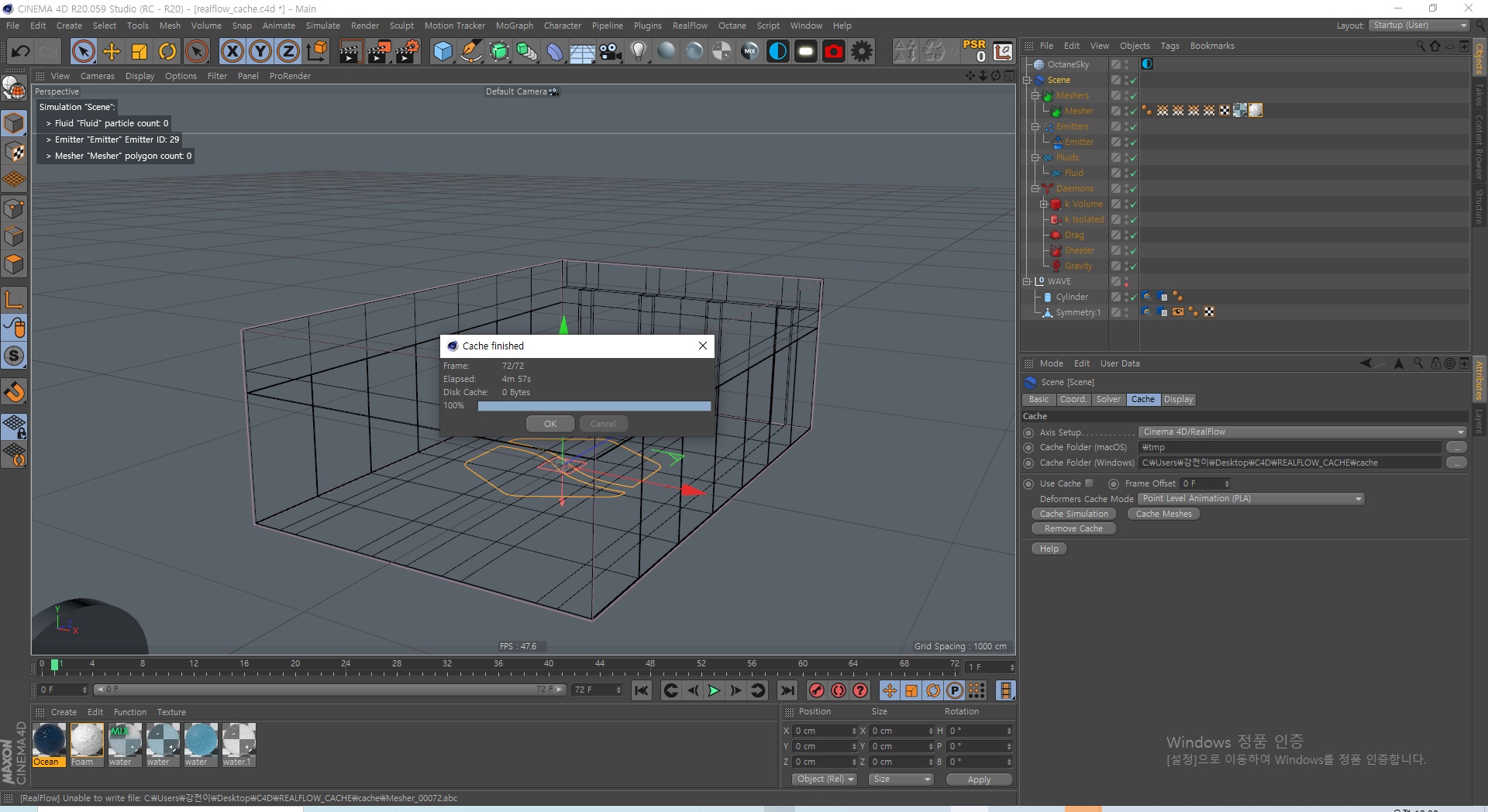1488x812 pixels.
Task: Click the Undo arrow icon
Action: click(x=21, y=52)
